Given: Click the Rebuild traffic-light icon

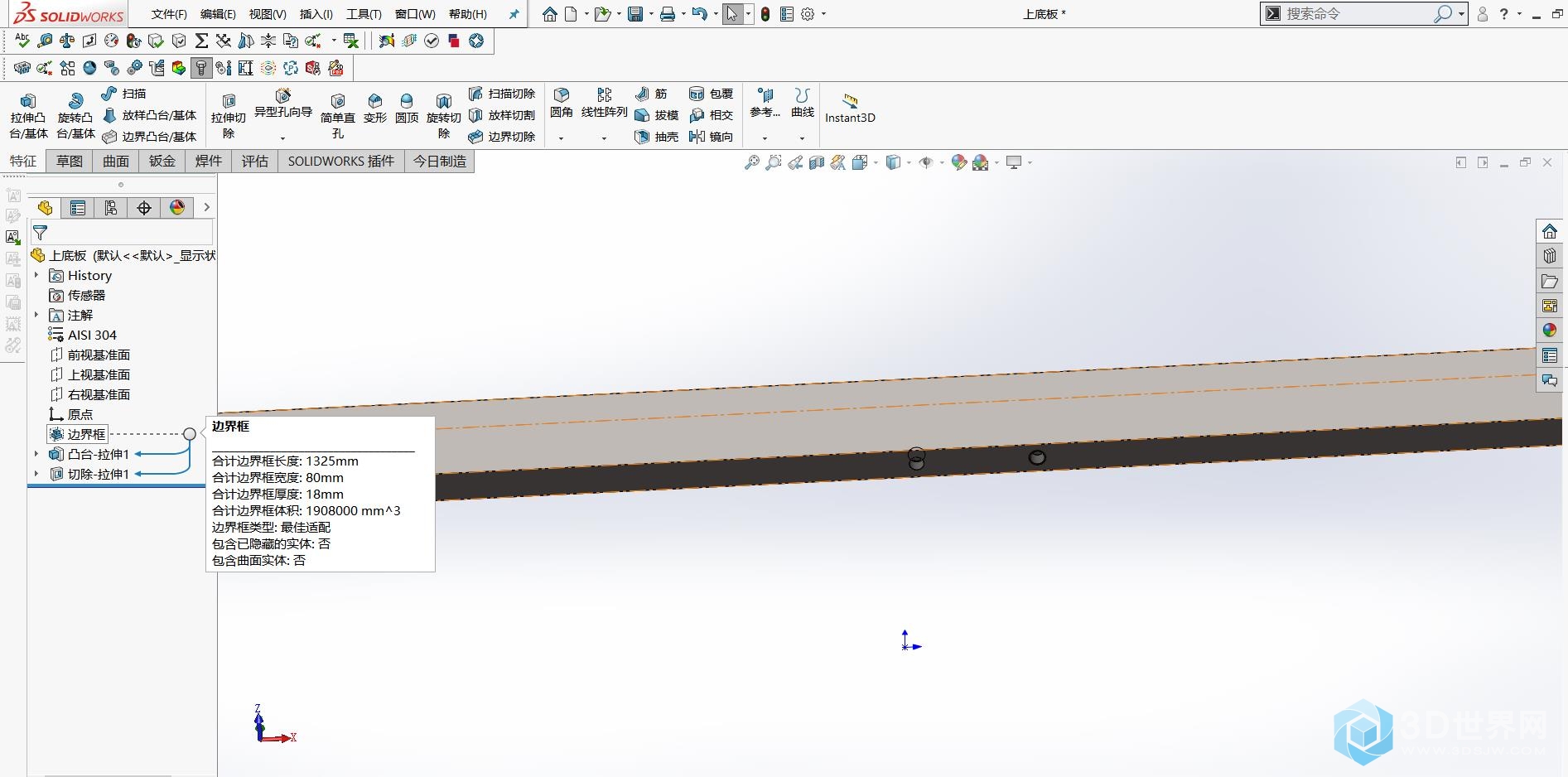Looking at the screenshot, I should (765, 14).
